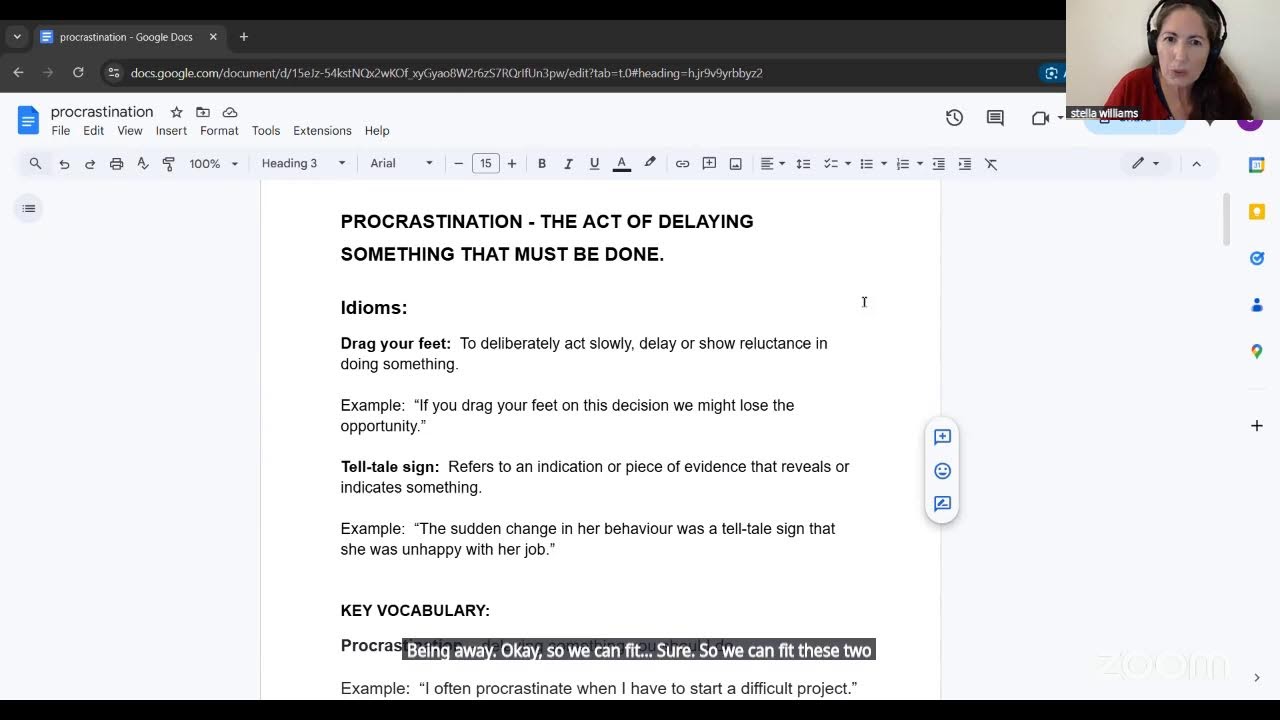The width and height of the screenshot is (1280, 720).
Task: Reload the browser page
Action: (78, 73)
